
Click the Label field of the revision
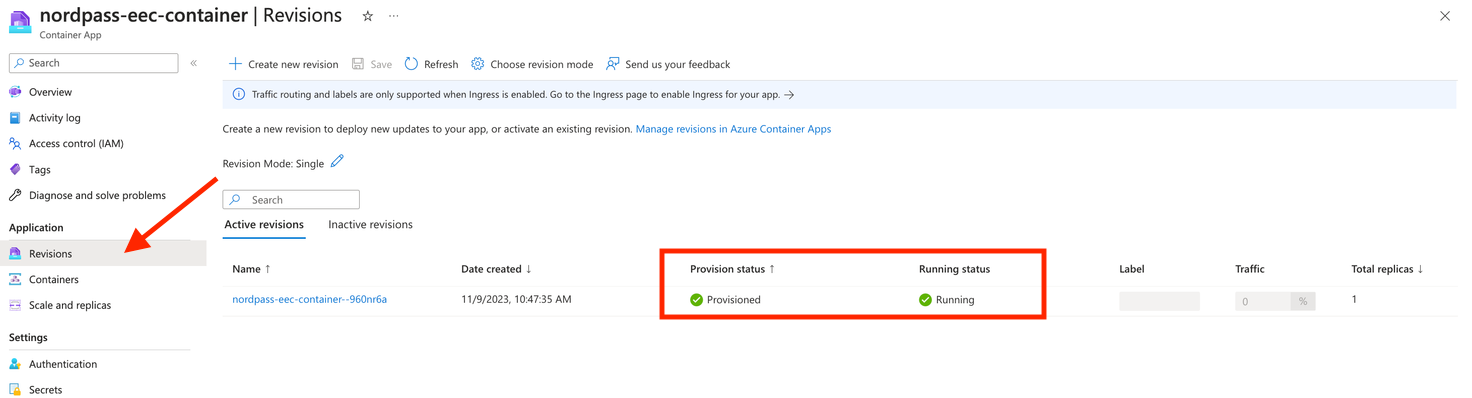click(x=1159, y=301)
